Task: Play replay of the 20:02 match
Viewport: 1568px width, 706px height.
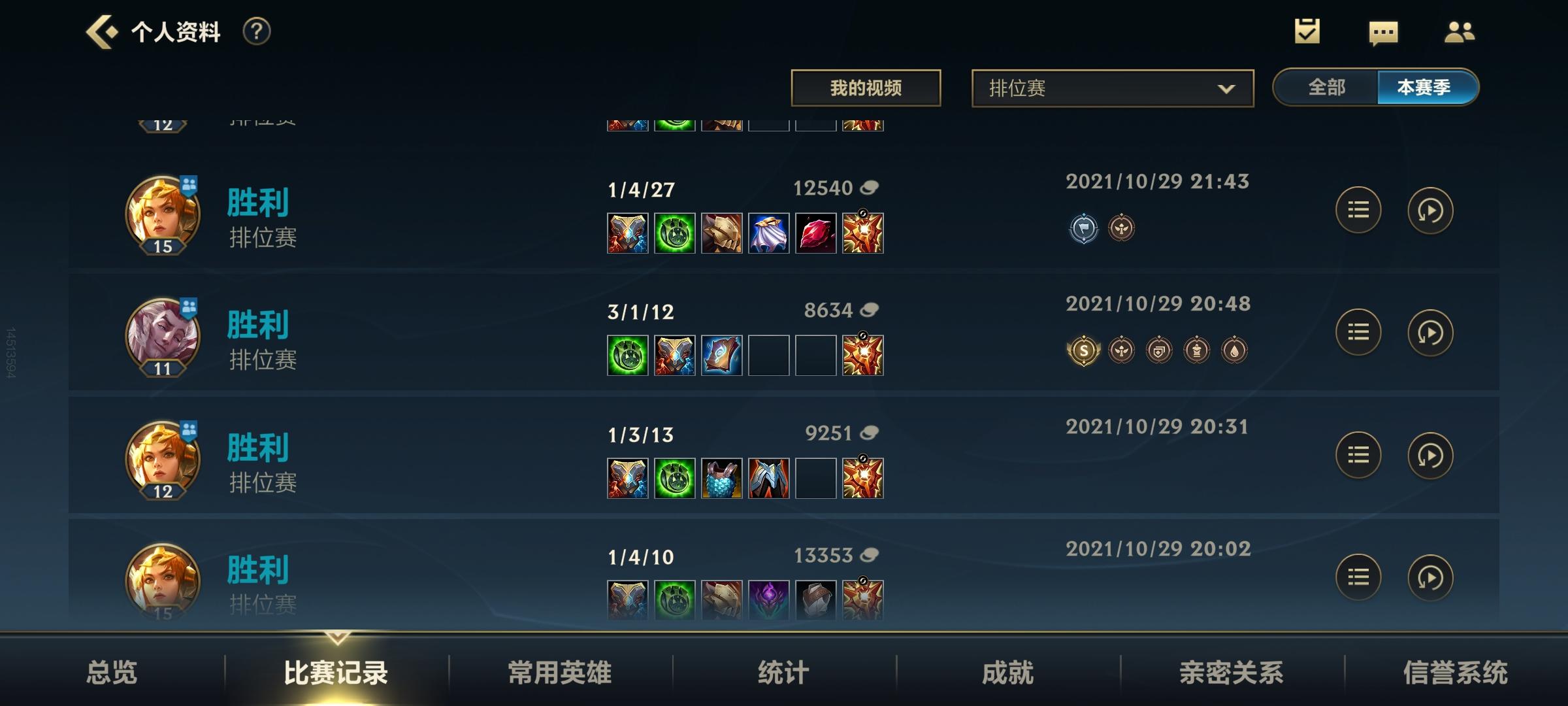Action: [1430, 577]
